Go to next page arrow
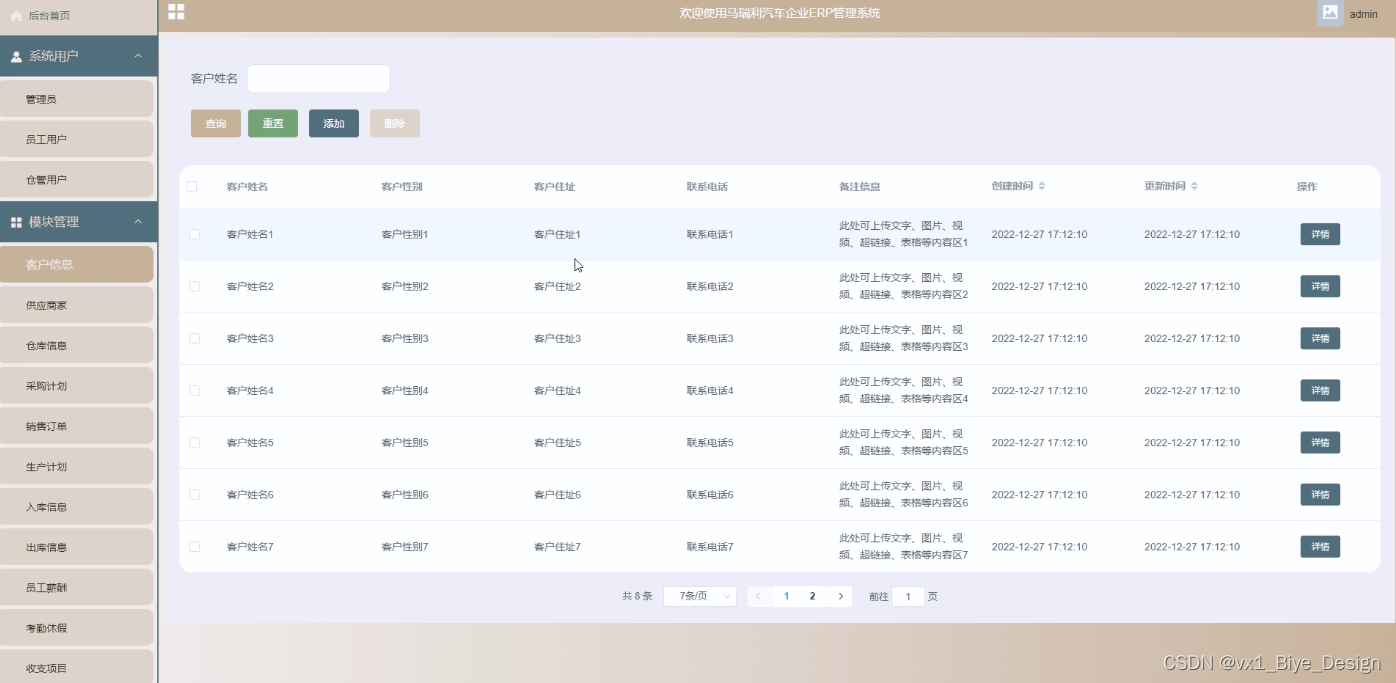The height and width of the screenshot is (683, 1396). tap(841, 596)
